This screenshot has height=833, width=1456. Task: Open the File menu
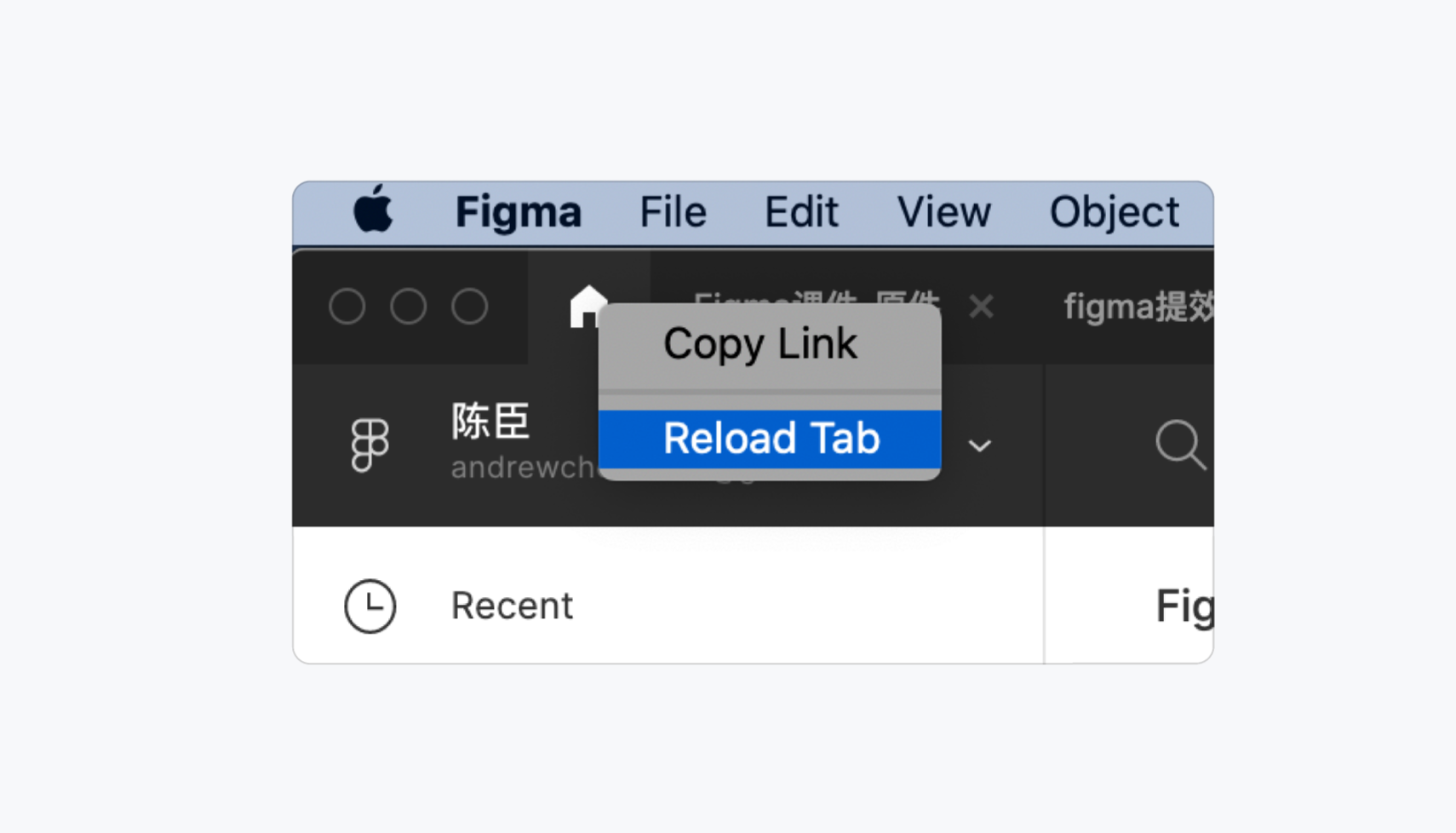tap(673, 211)
